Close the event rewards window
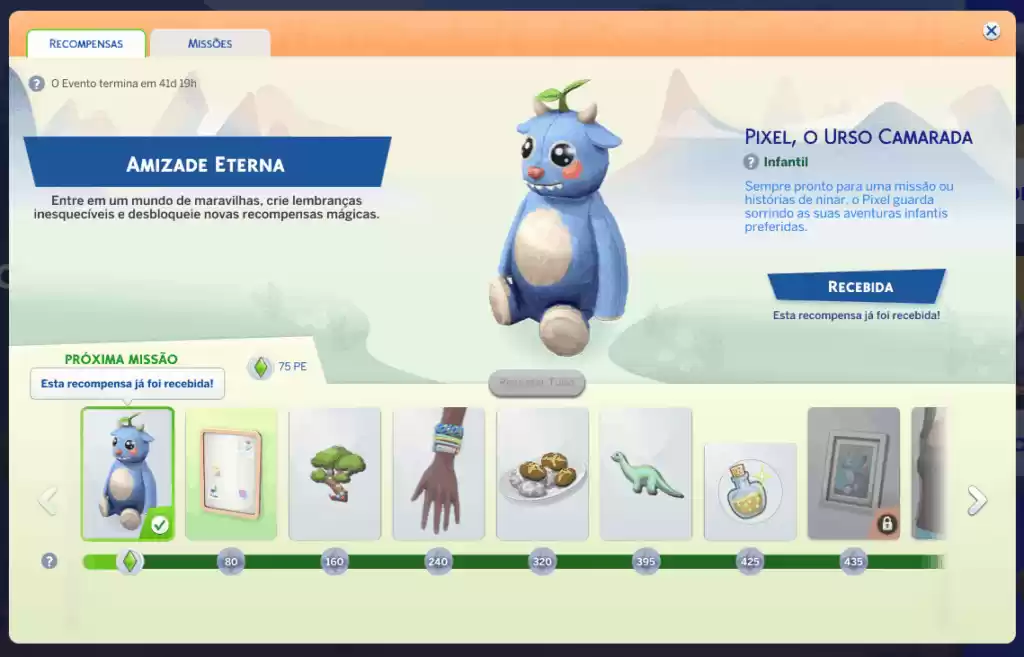Viewport: 1024px width, 657px height. (991, 31)
